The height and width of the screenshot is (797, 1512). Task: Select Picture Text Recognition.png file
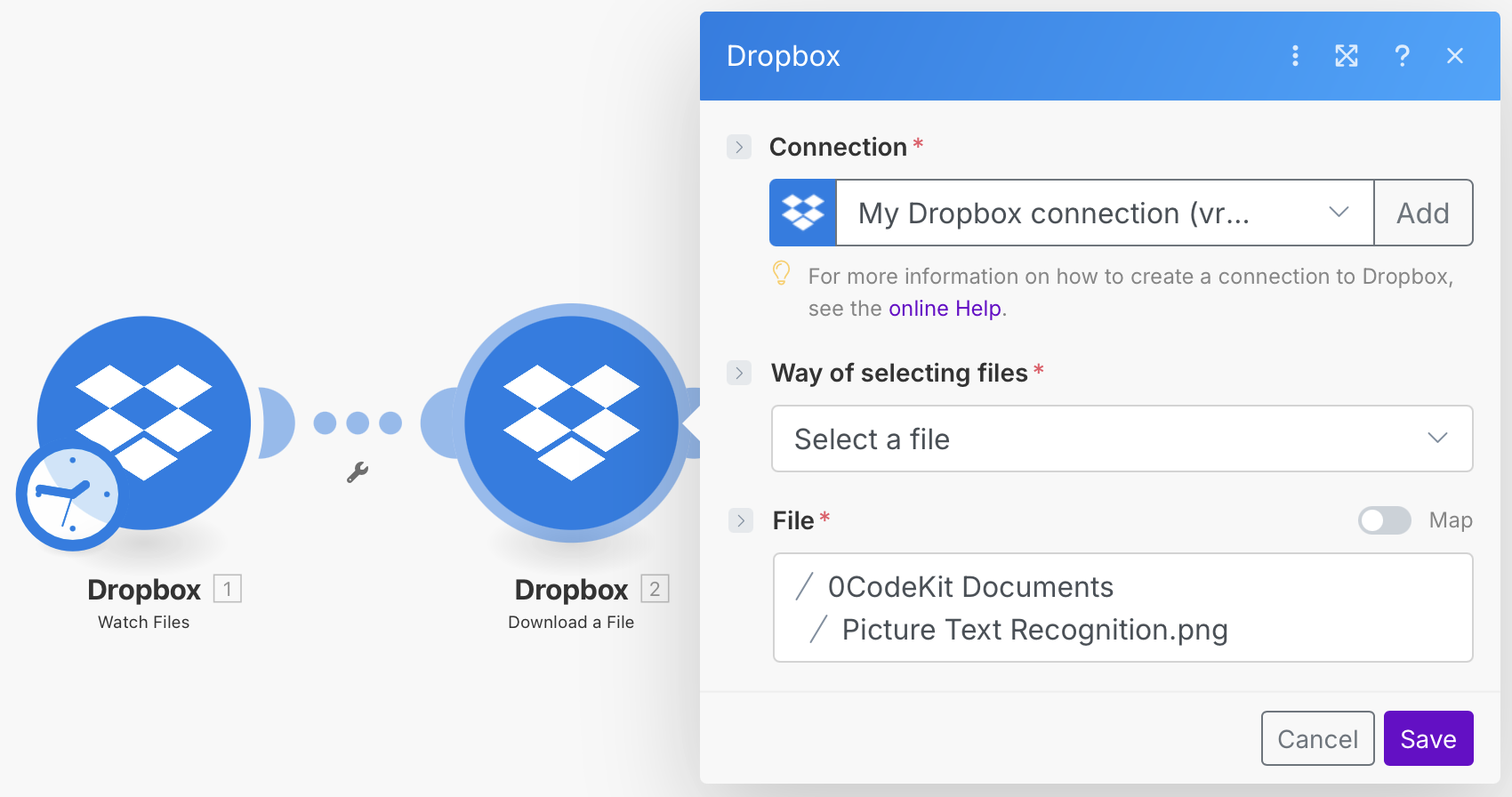click(1034, 630)
